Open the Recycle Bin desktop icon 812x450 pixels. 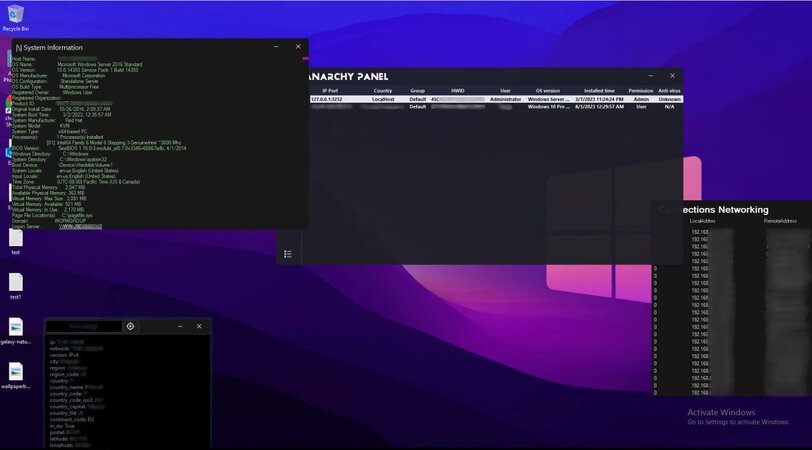click(16, 18)
